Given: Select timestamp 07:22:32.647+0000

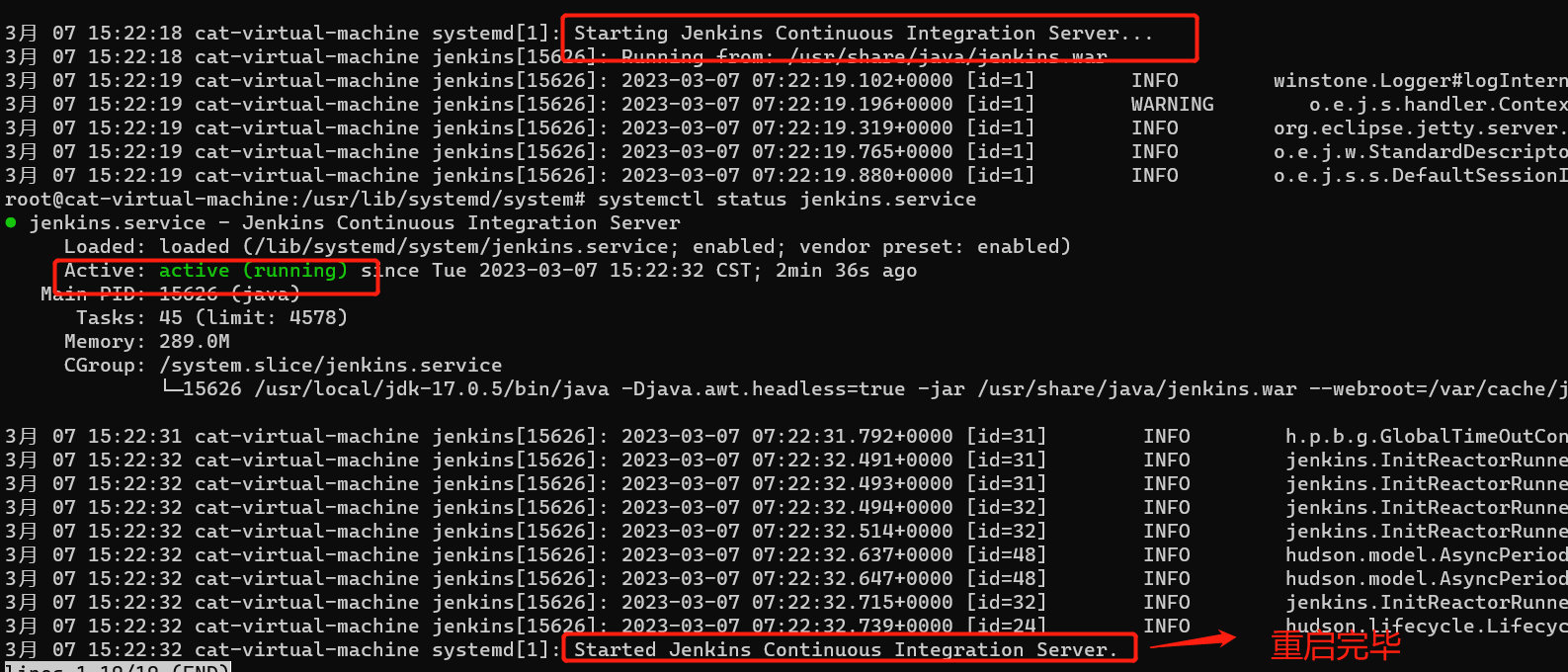Looking at the screenshot, I should [x=852, y=579].
